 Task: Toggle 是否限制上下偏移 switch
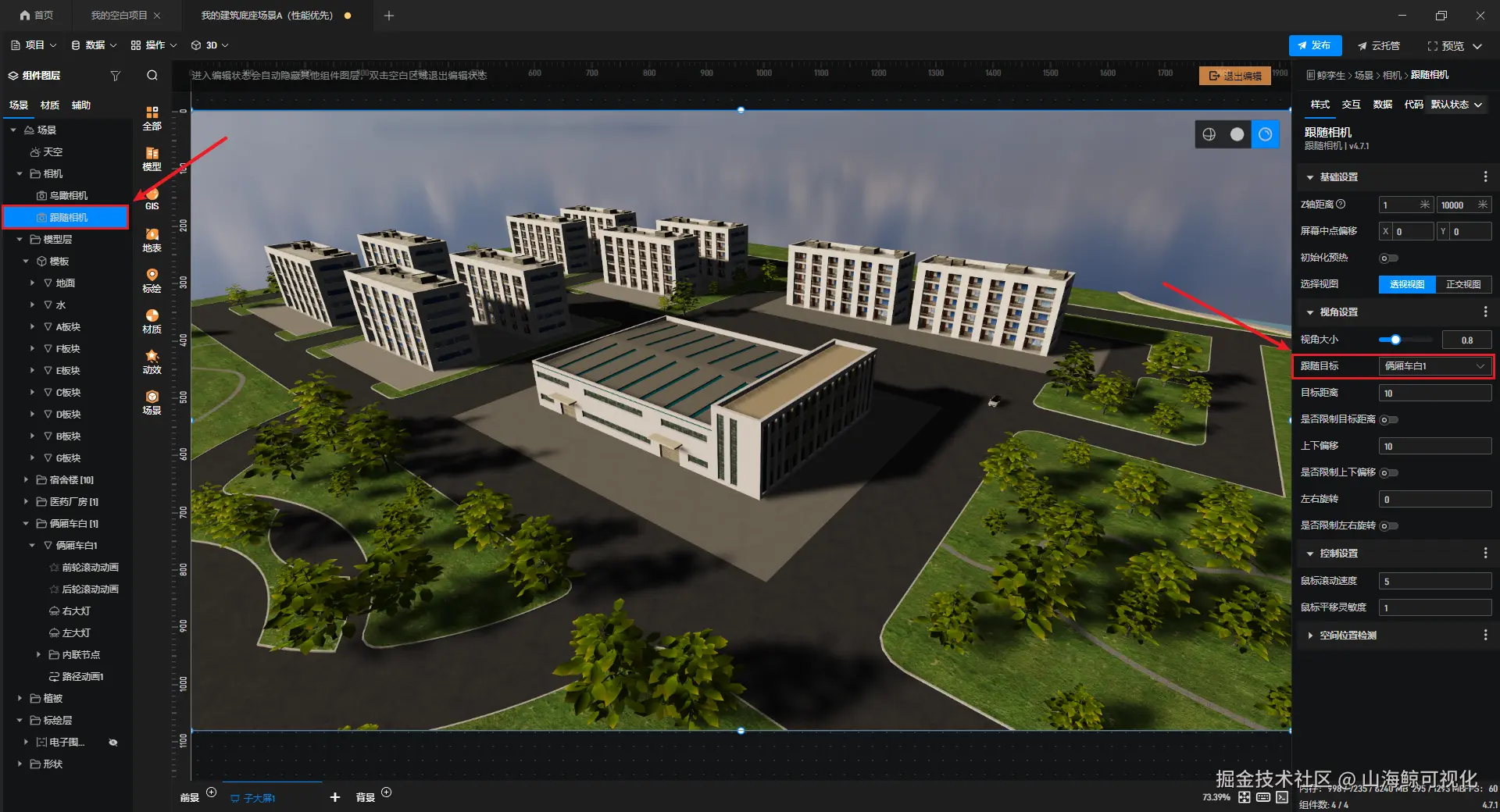[x=1388, y=473]
